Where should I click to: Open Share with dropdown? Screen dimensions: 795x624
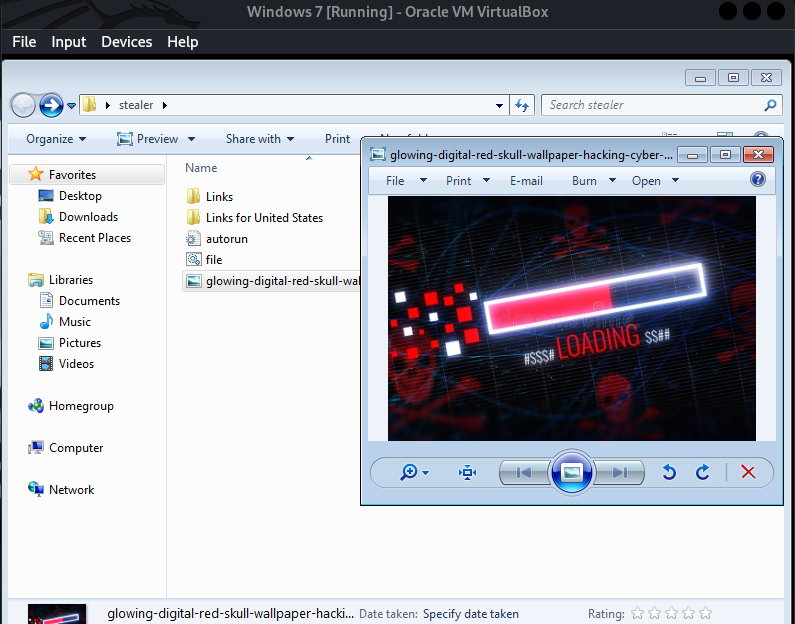click(x=260, y=139)
